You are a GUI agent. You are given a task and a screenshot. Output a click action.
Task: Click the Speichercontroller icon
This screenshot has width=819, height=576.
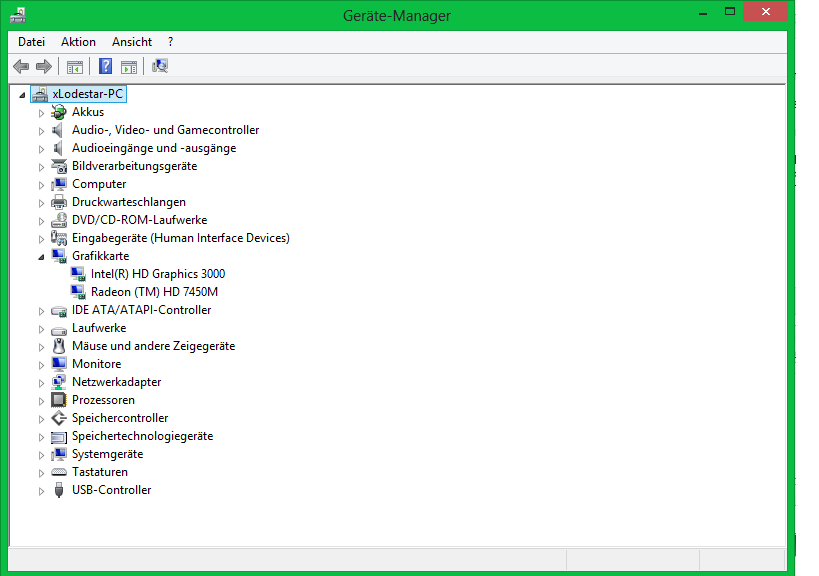click(x=59, y=418)
